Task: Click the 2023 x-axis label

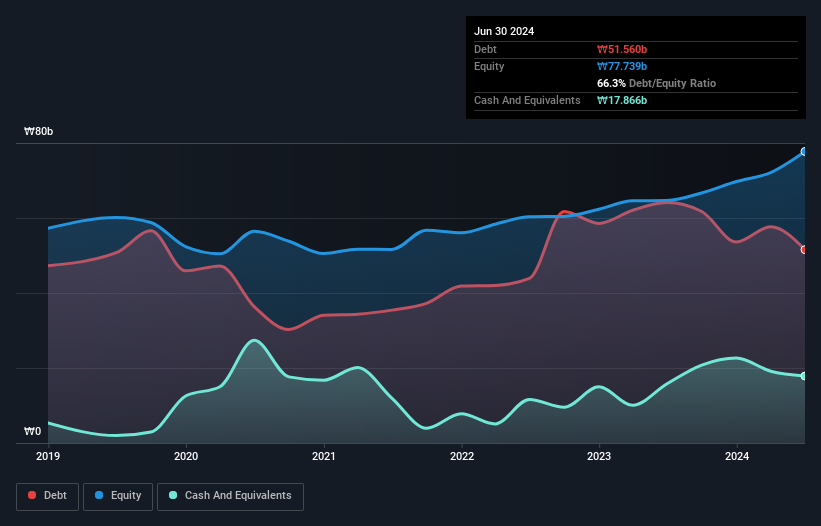Action: [x=599, y=456]
